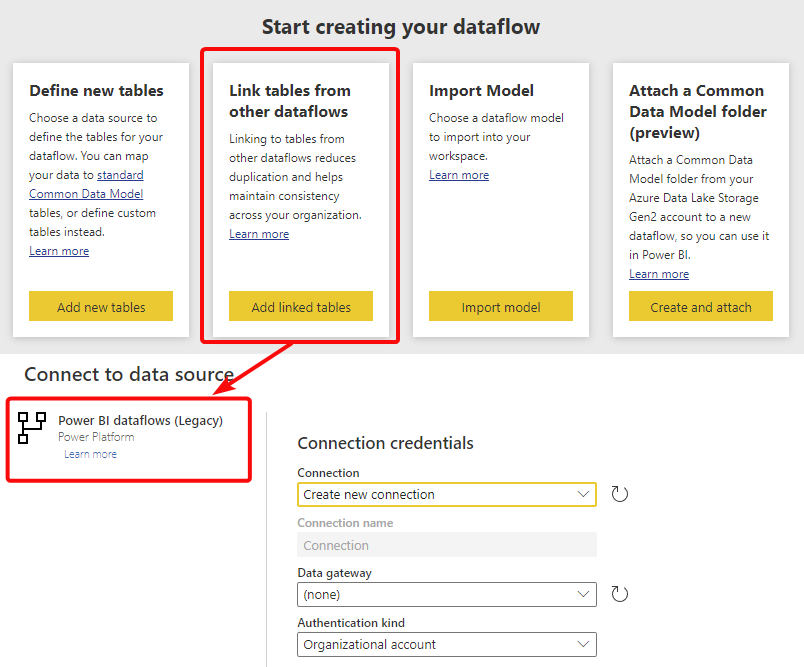Open Learn more under Link tables from other dataflows
The image size is (804, 667).
pyautogui.click(x=259, y=234)
